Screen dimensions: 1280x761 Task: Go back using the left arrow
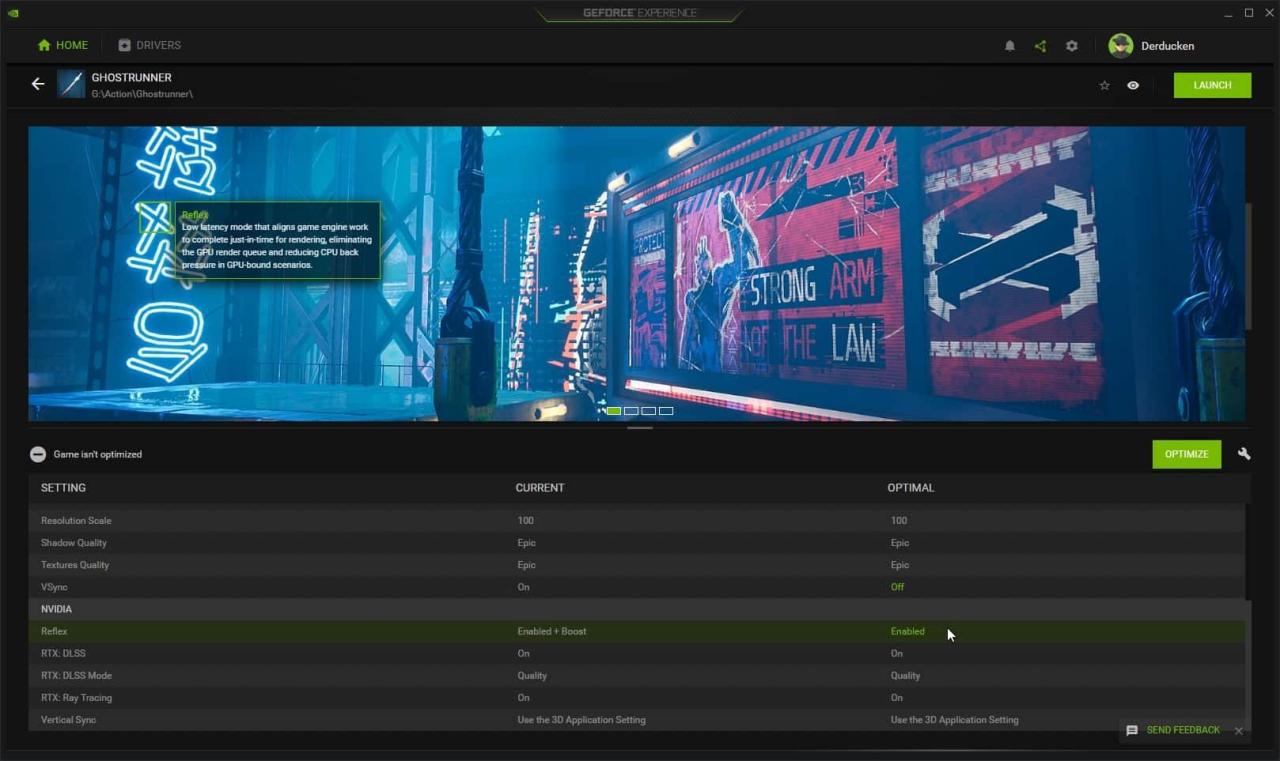point(38,84)
